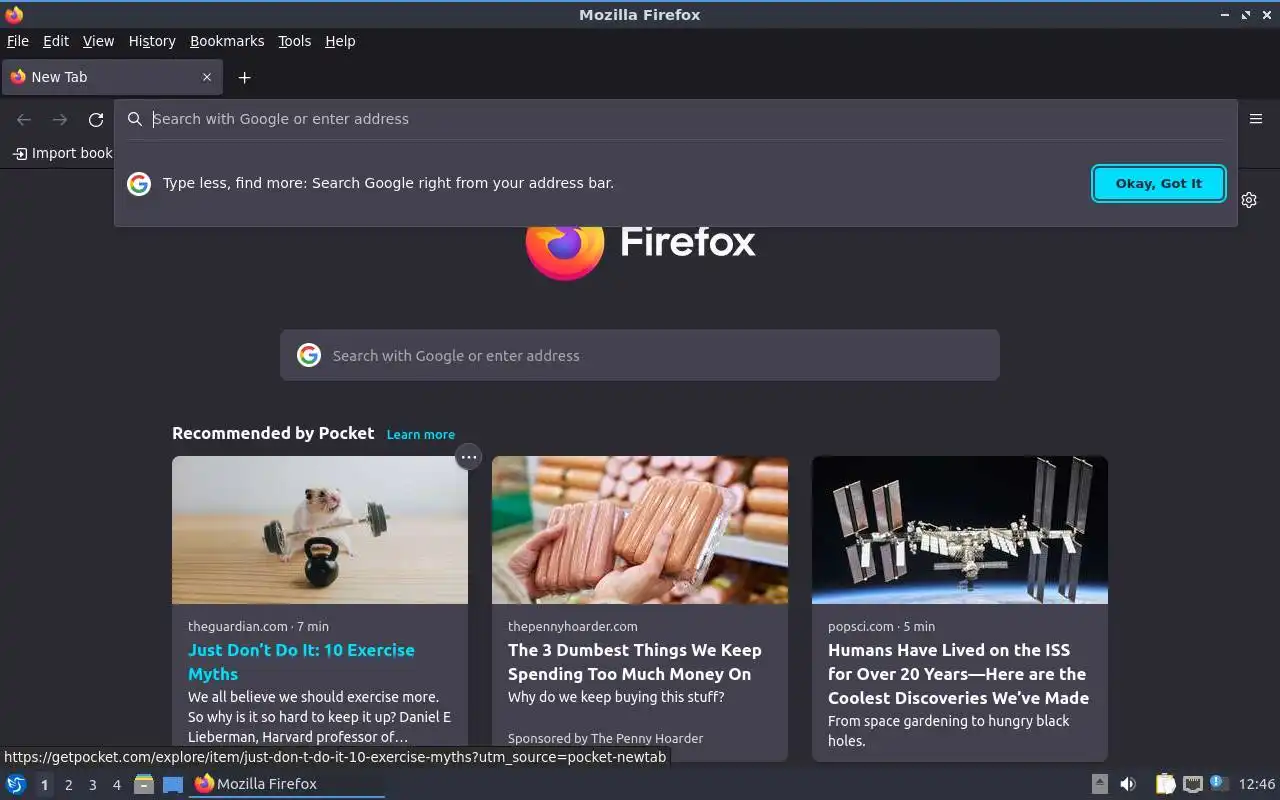The height and width of the screenshot is (800, 1280).
Task: Open the Bookmarks menu
Action: (x=227, y=41)
